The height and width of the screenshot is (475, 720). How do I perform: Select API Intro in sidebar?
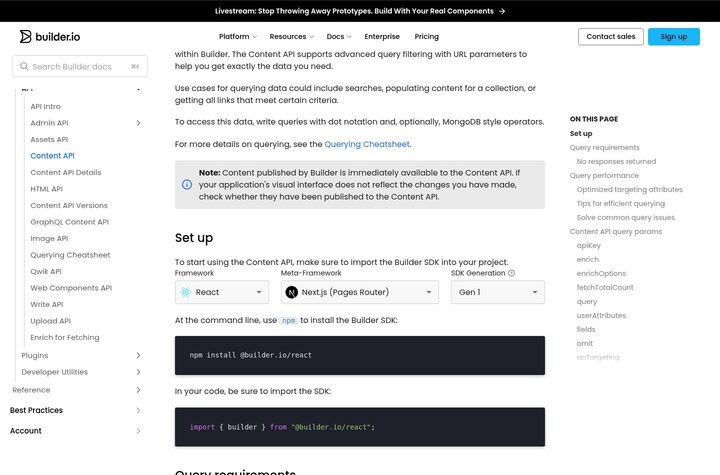[x=45, y=107]
